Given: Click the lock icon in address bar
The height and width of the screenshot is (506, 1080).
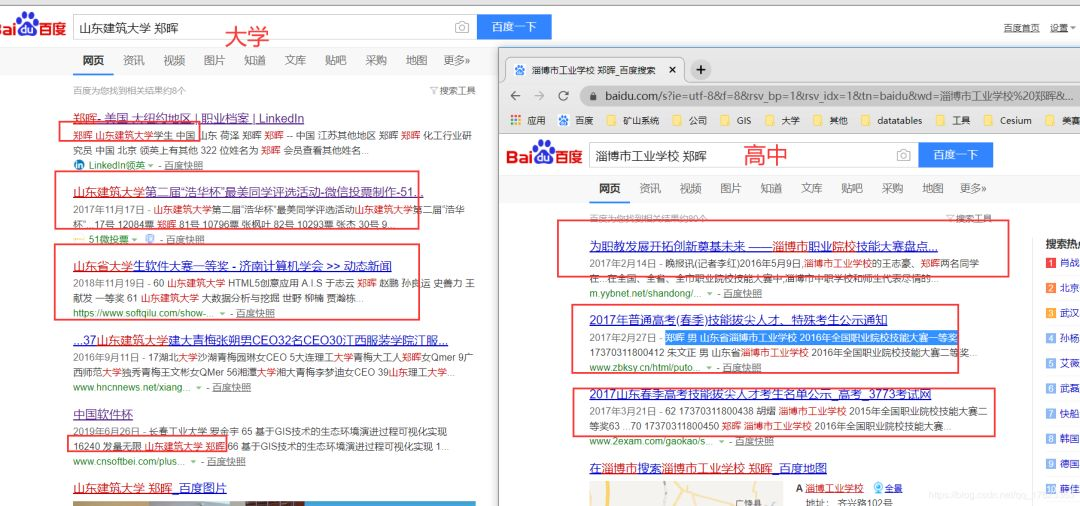Looking at the screenshot, I should 593,96.
